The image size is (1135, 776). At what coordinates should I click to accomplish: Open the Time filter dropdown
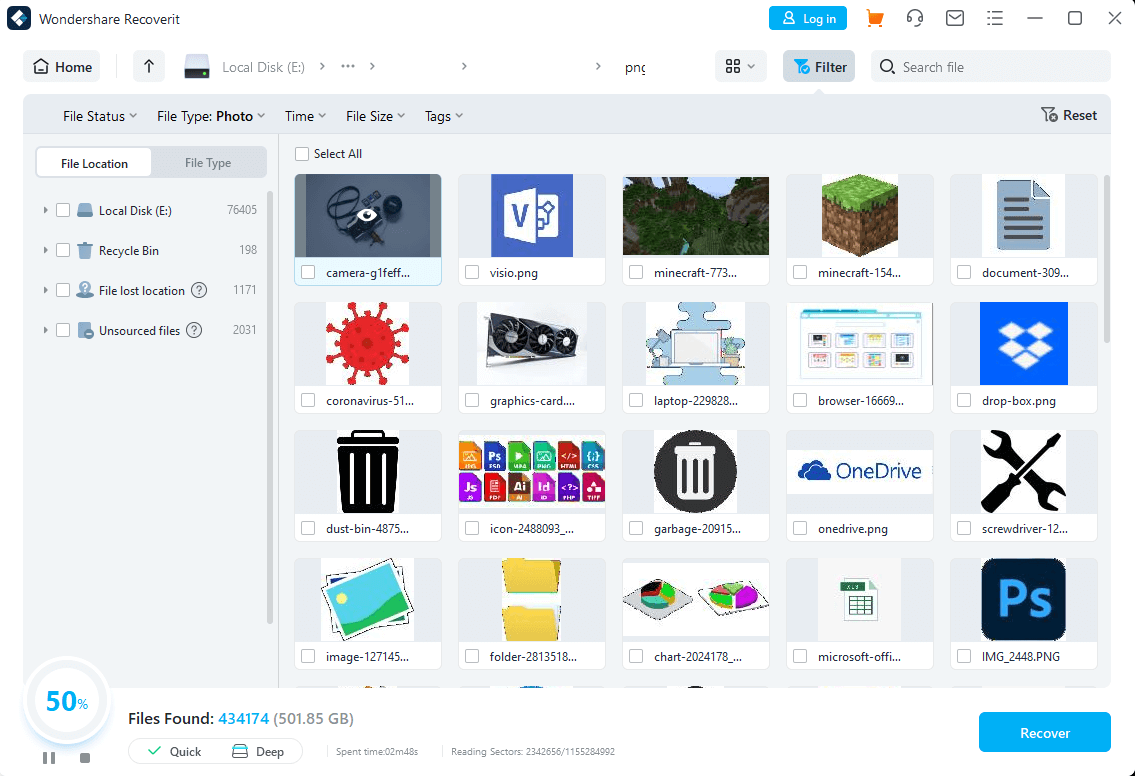click(305, 116)
